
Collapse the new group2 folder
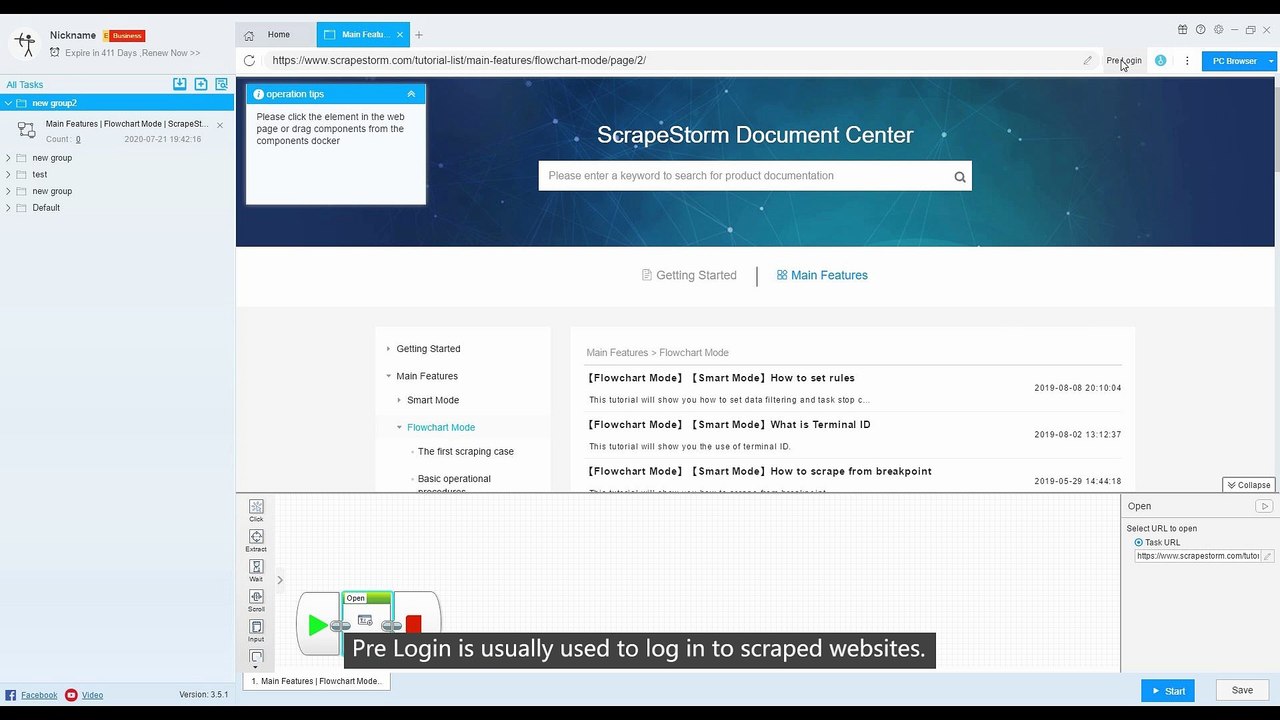click(8, 103)
